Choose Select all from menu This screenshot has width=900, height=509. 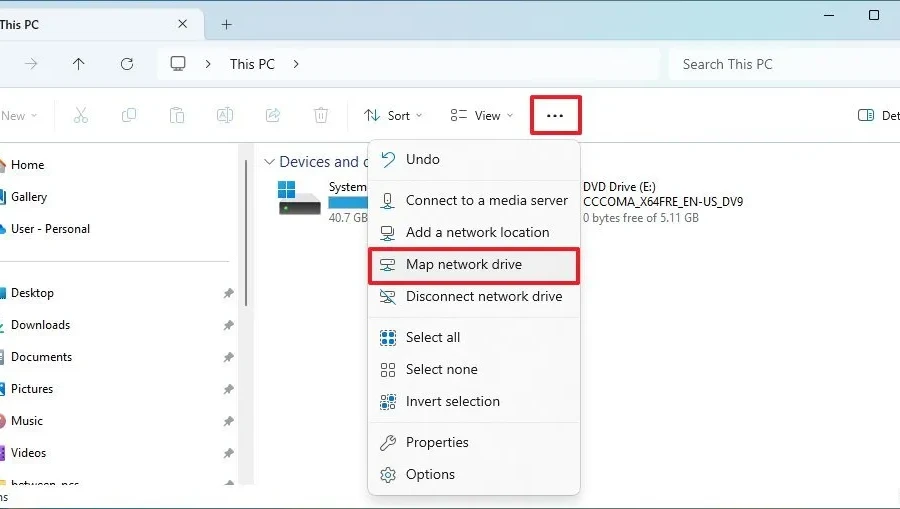point(474,337)
